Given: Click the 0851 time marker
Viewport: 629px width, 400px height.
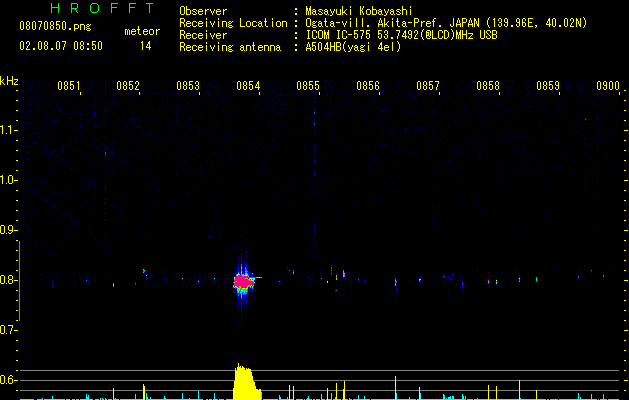Looking at the screenshot, I should click(69, 86).
